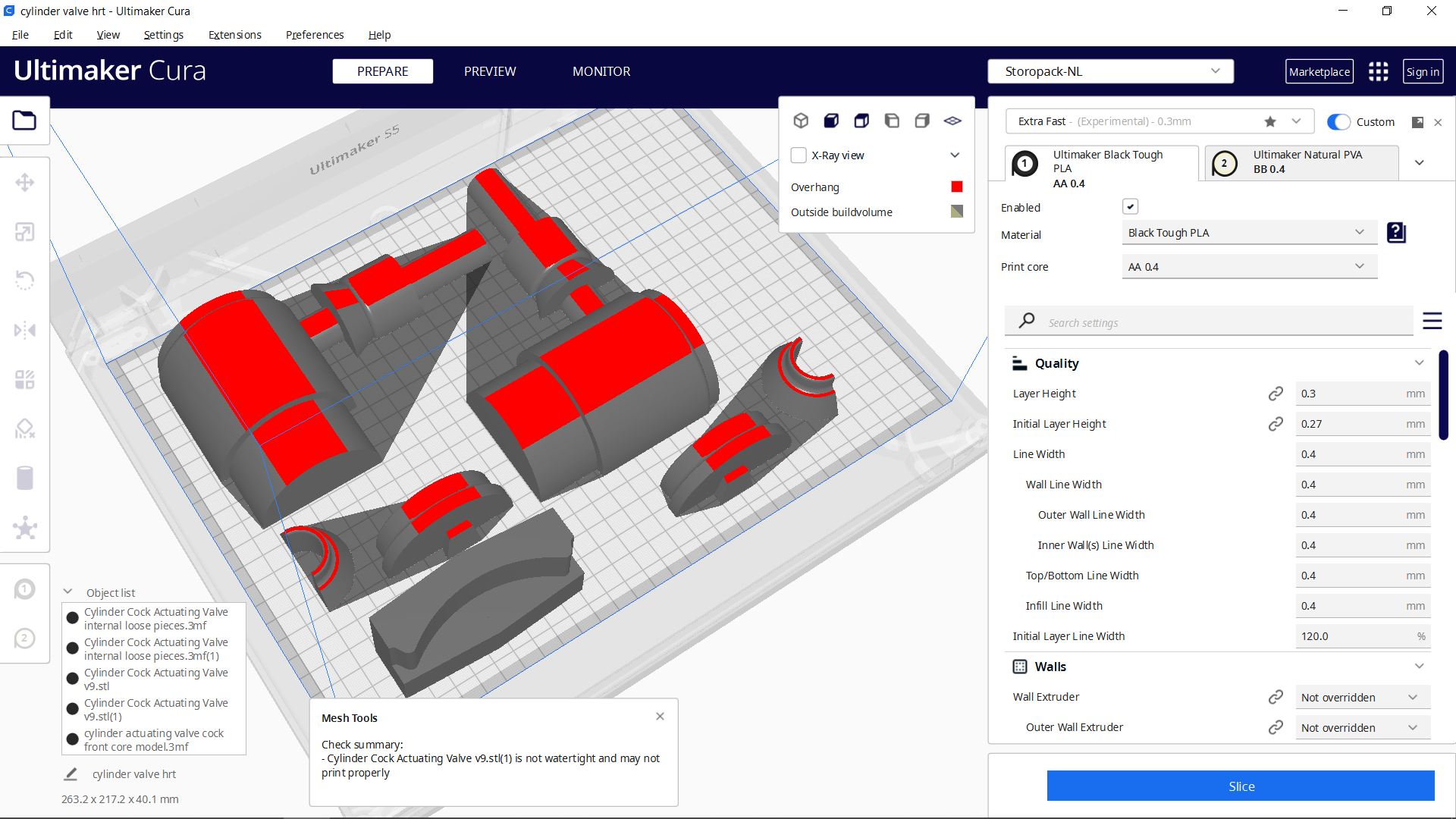1456x819 pixels.
Task: Open the Storopack-NL printer dropdown
Action: pos(1110,71)
